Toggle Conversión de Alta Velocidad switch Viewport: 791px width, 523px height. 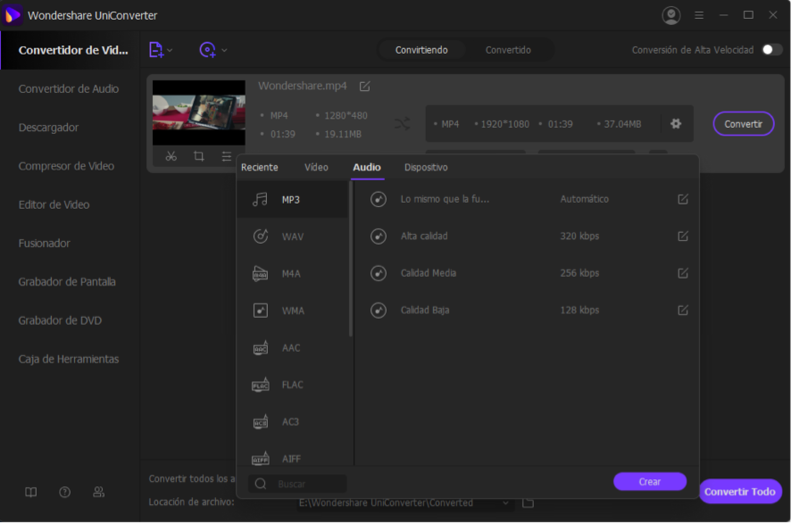772,49
